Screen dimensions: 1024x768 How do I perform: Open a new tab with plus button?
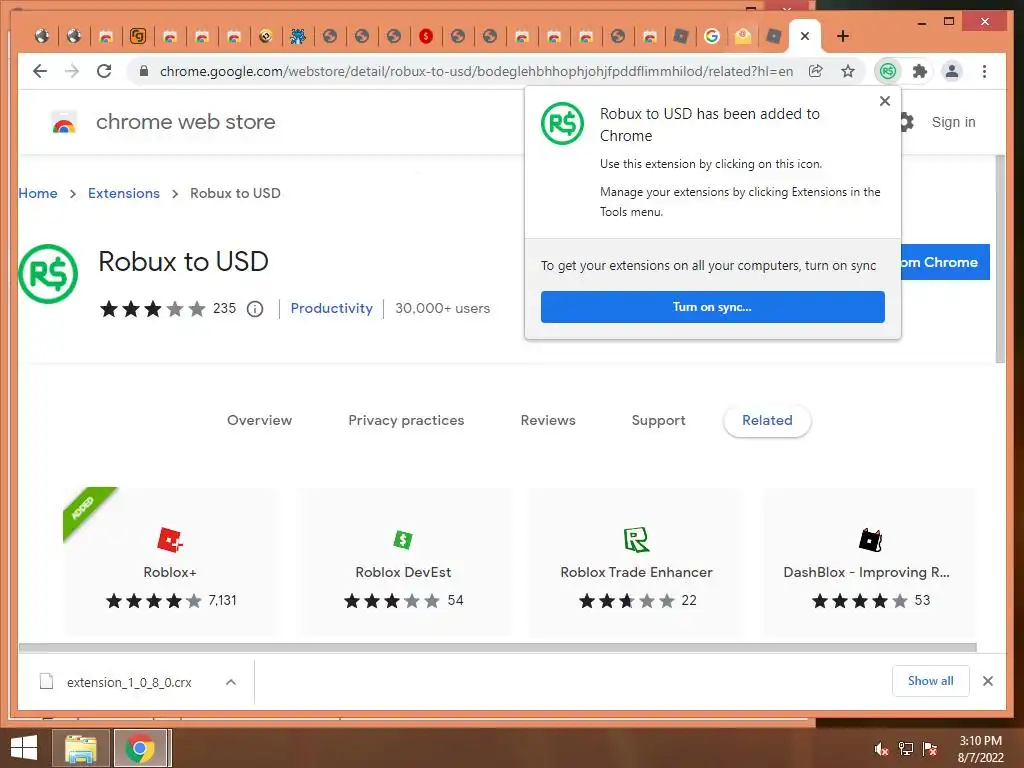[843, 36]
